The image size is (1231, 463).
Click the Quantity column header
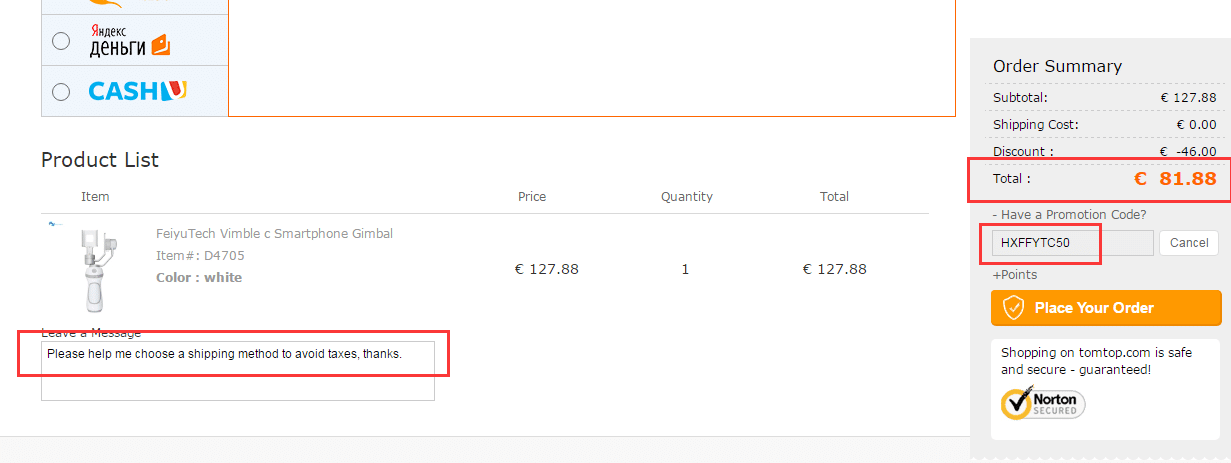pyautogui.click(x=687, y=196)
